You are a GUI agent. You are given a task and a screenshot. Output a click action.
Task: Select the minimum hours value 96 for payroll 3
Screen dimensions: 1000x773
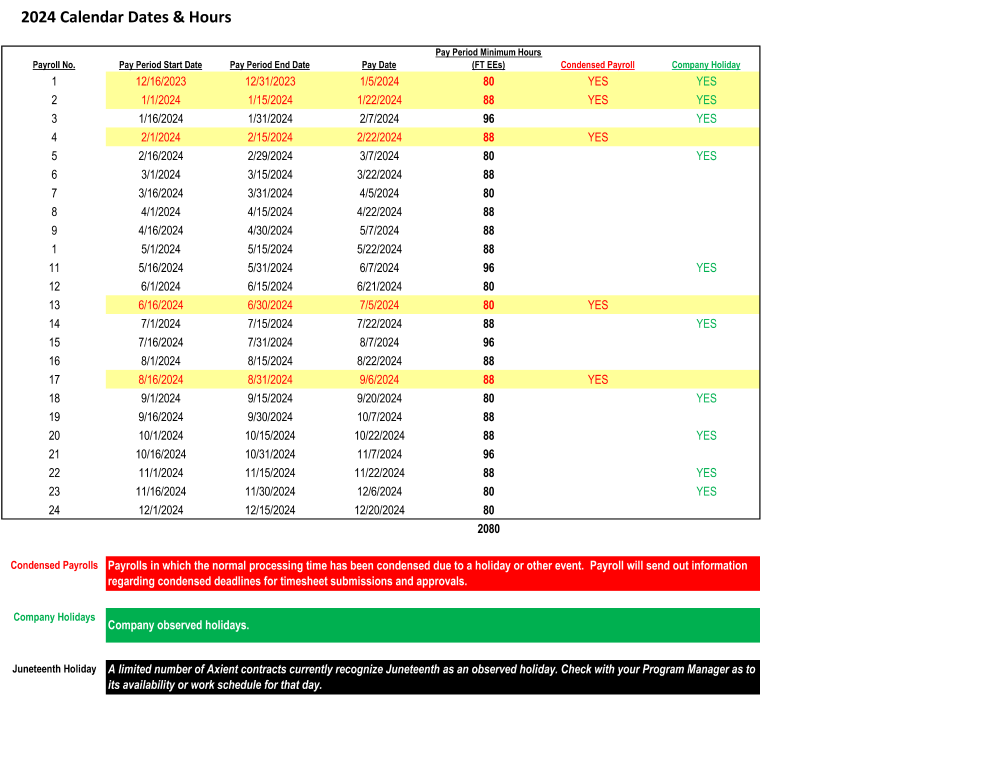coord(488,118)
